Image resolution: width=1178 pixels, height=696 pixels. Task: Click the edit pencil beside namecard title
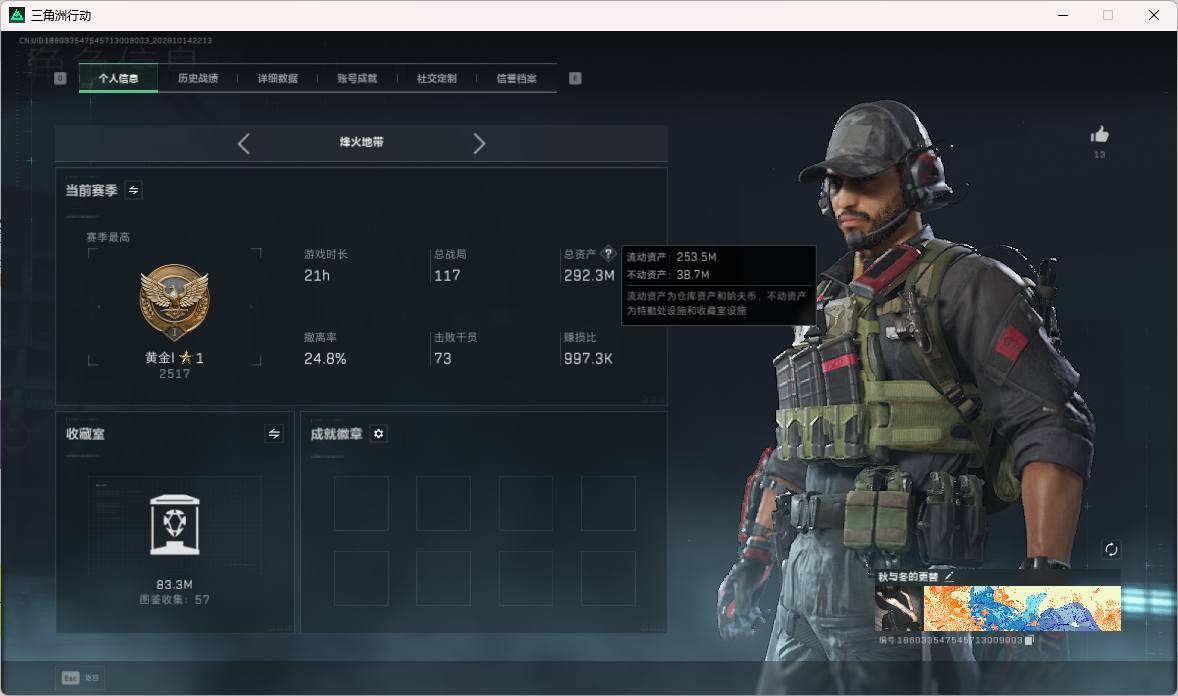(x=949, y=576)
